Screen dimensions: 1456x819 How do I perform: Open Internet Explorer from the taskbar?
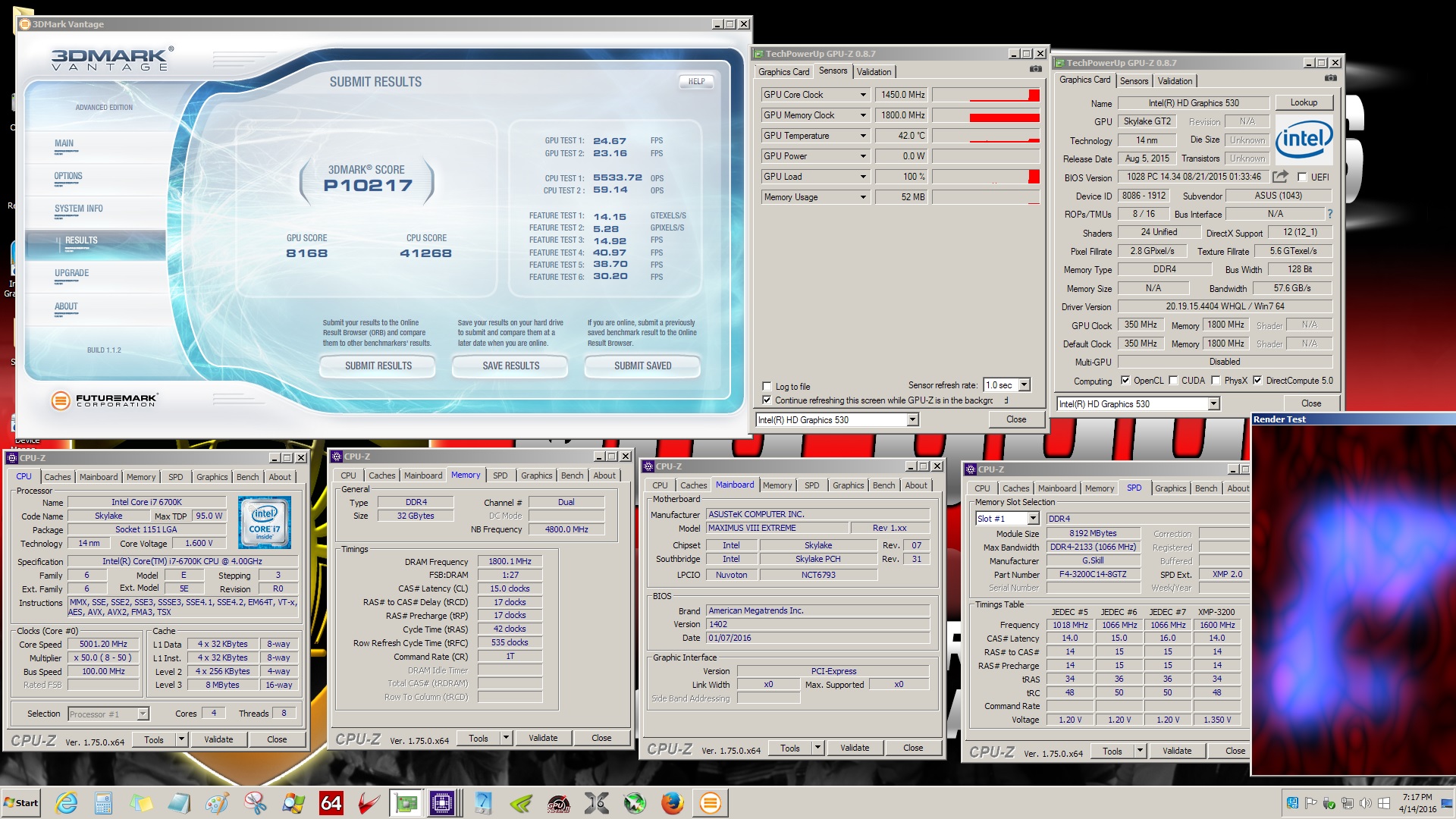pyautogui.click(x=67, y=803)
